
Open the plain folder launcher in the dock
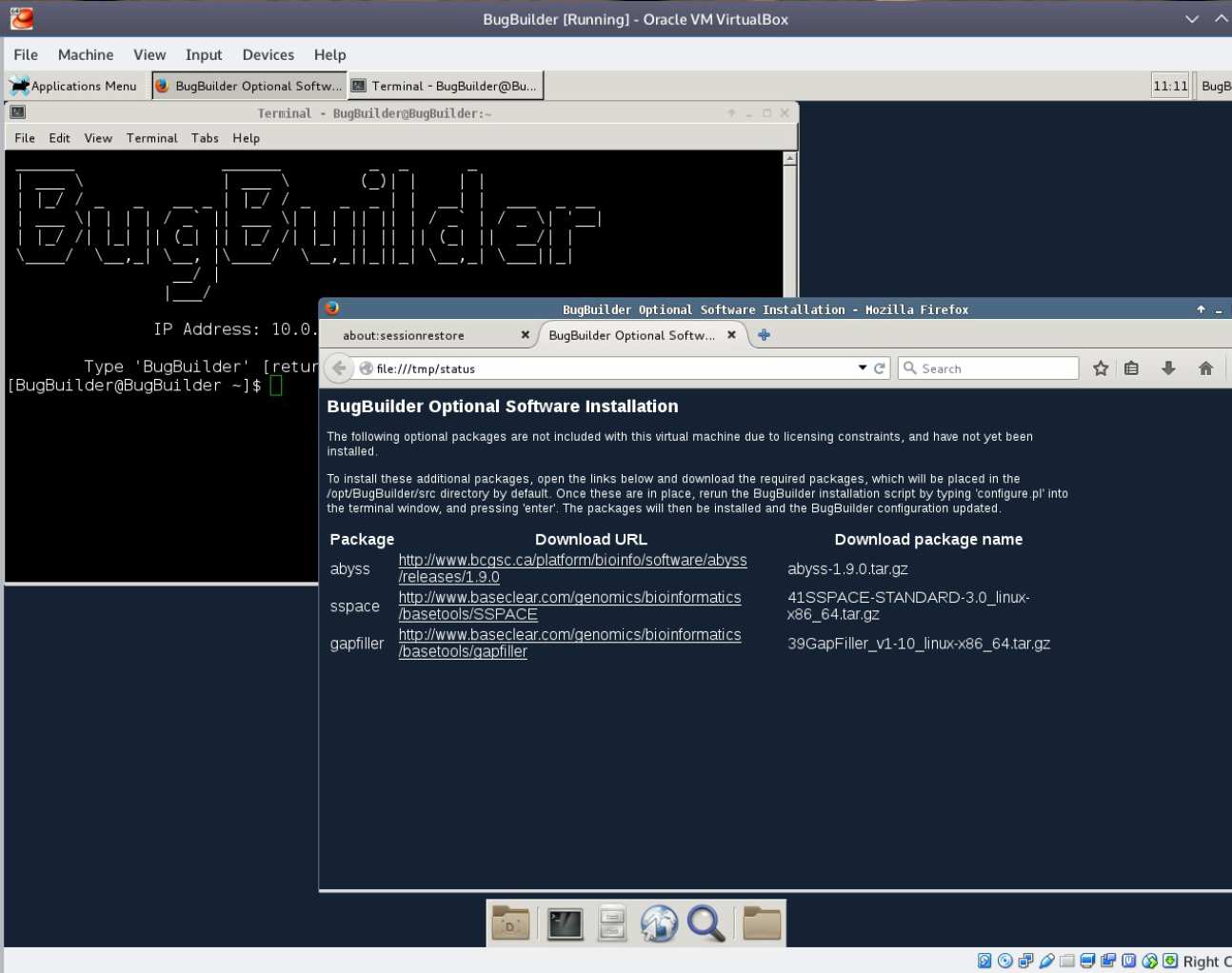(x=760, y=923)
